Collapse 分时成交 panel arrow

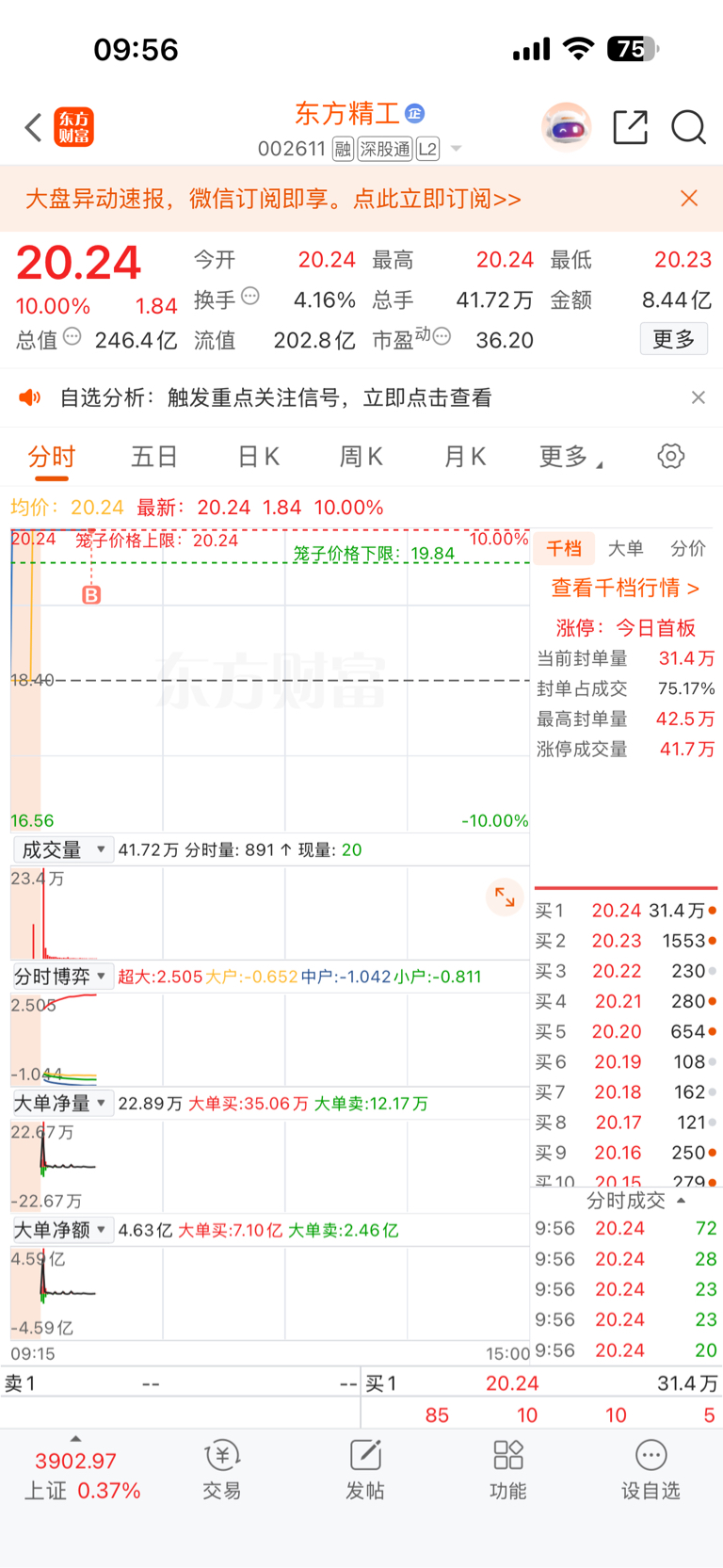point(682,1201)
